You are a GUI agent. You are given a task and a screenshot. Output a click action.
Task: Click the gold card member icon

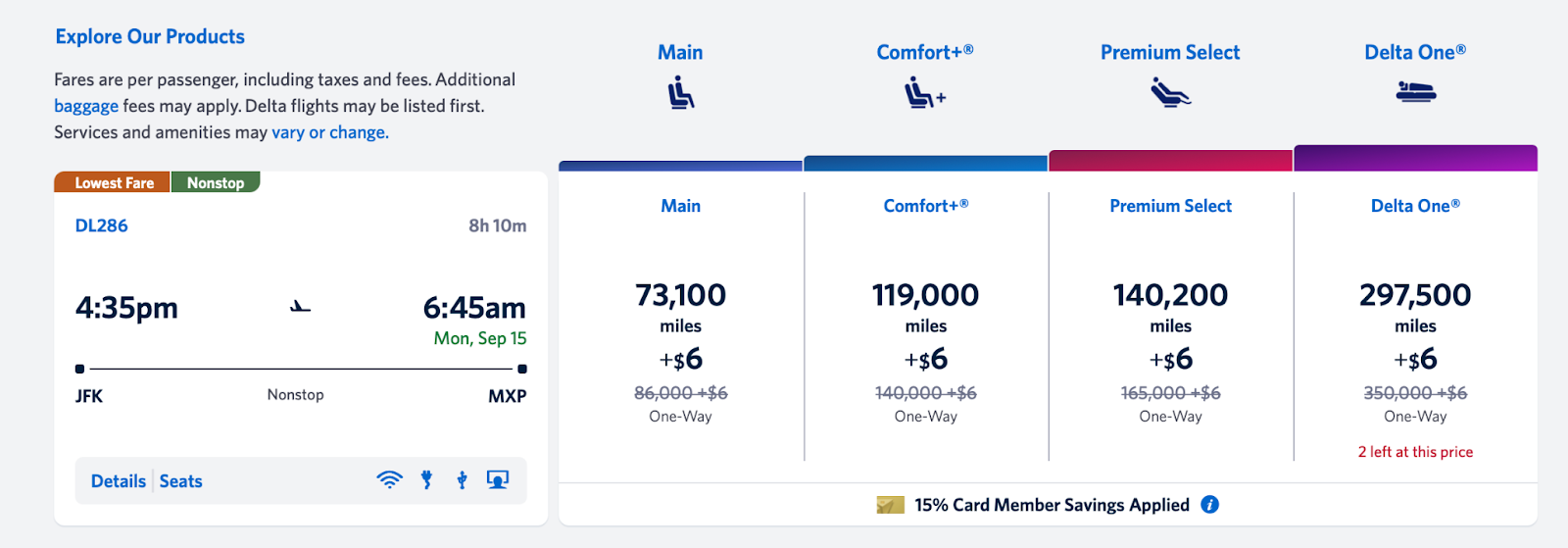point(890,505)
